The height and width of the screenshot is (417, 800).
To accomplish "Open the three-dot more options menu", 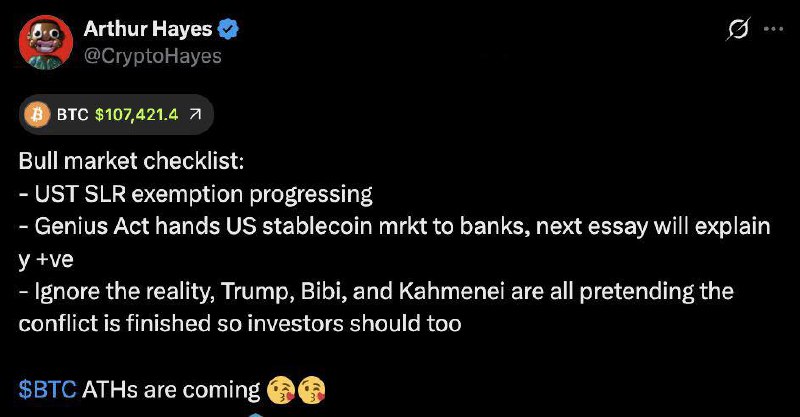I will click(773, 29).
